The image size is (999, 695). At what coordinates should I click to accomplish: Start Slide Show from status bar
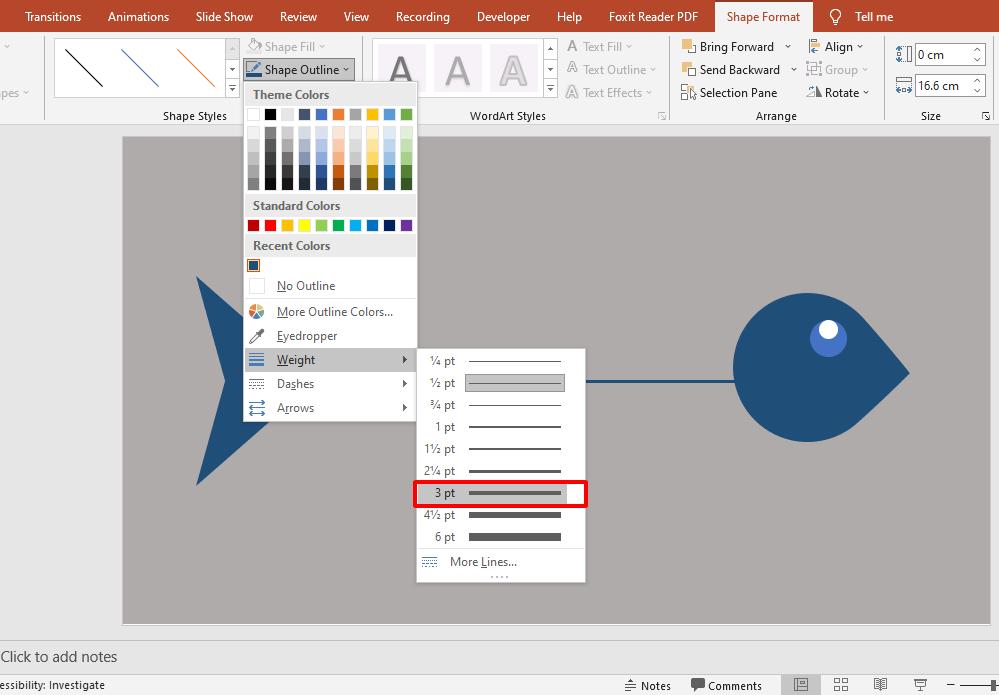tap(919, 684)
